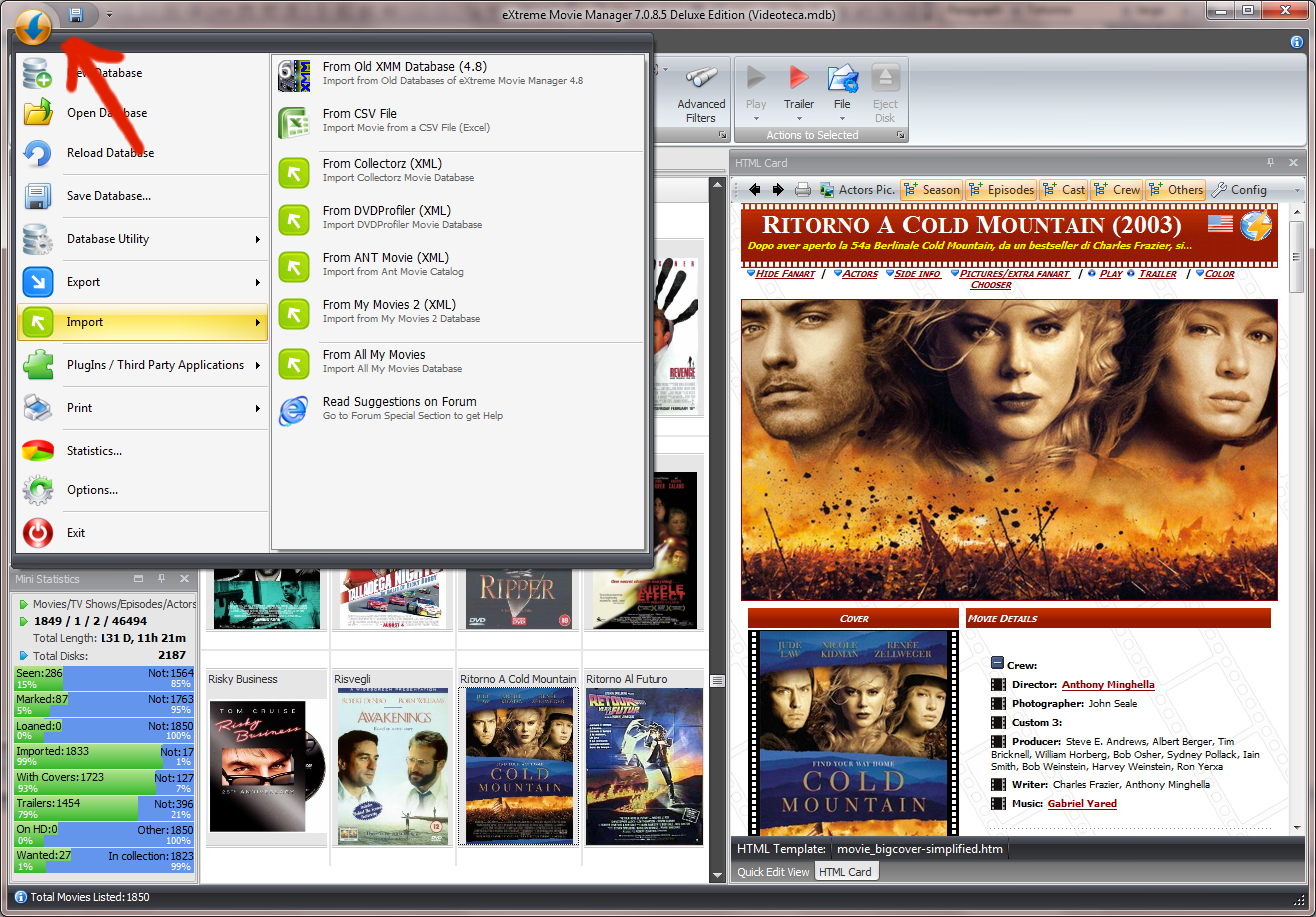The width and height of the screenshot is (1316, 917).
Task: Click Actors Pic. button in HTML Card toolbar
Action: (x=857, y=189)
